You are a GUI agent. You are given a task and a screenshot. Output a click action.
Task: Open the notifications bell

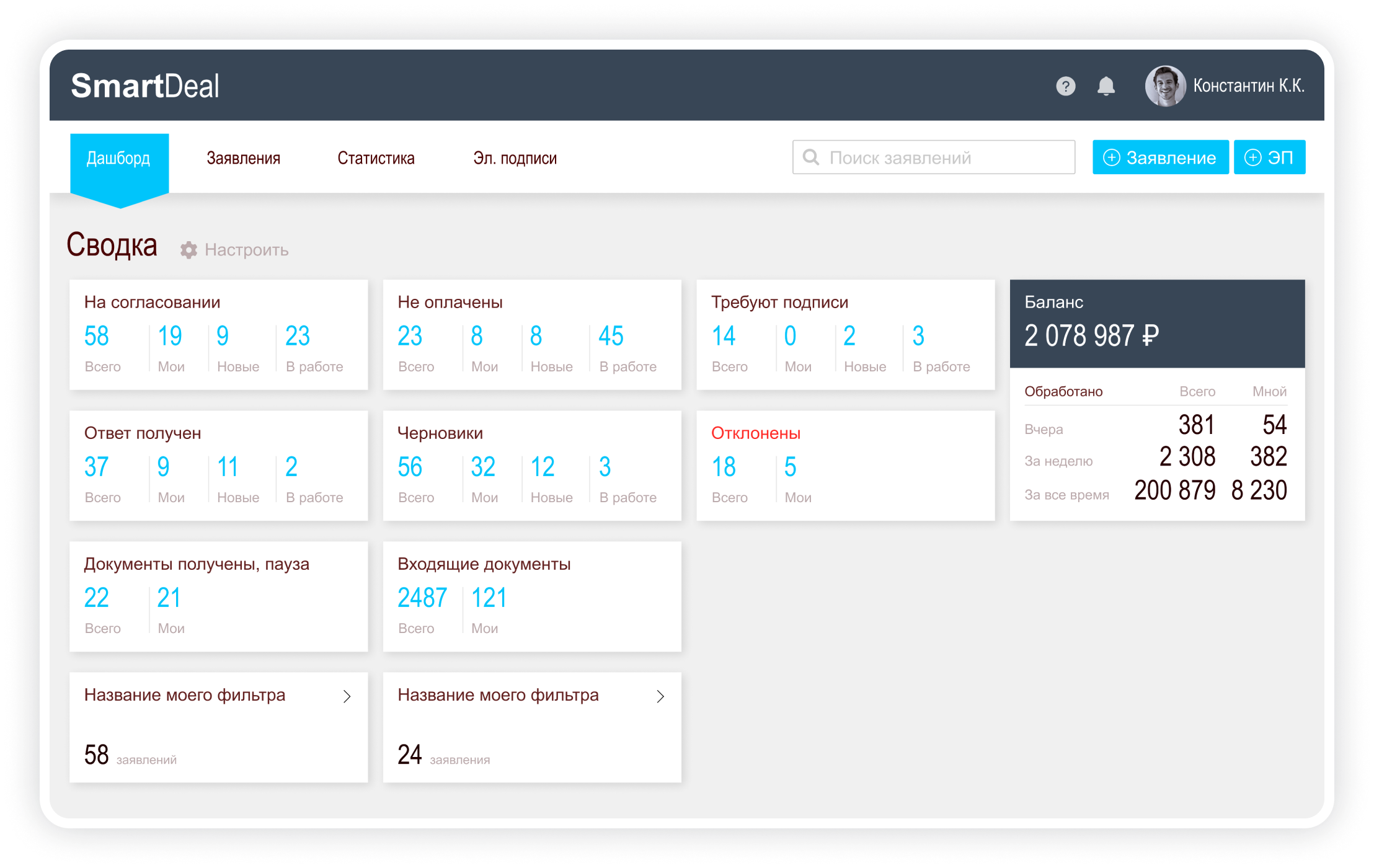tap(1106, 86)
